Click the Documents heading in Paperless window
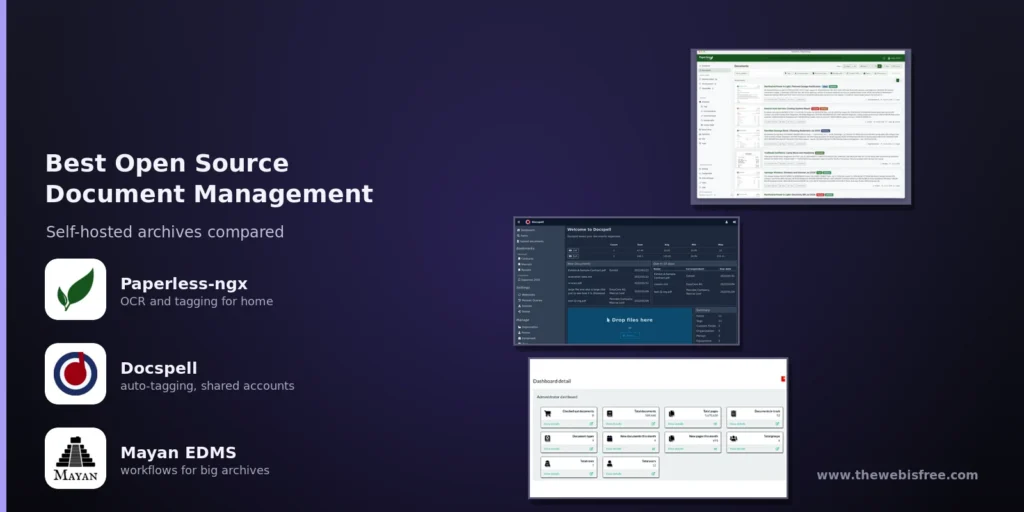Screen dimensions: 1024x512 coord(741,66)
